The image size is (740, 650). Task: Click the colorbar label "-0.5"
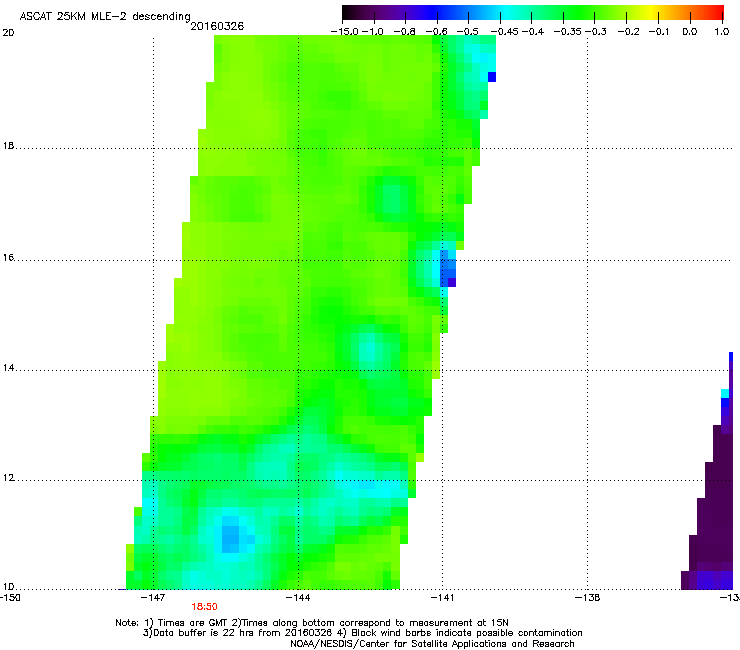[x=468, y=32]
